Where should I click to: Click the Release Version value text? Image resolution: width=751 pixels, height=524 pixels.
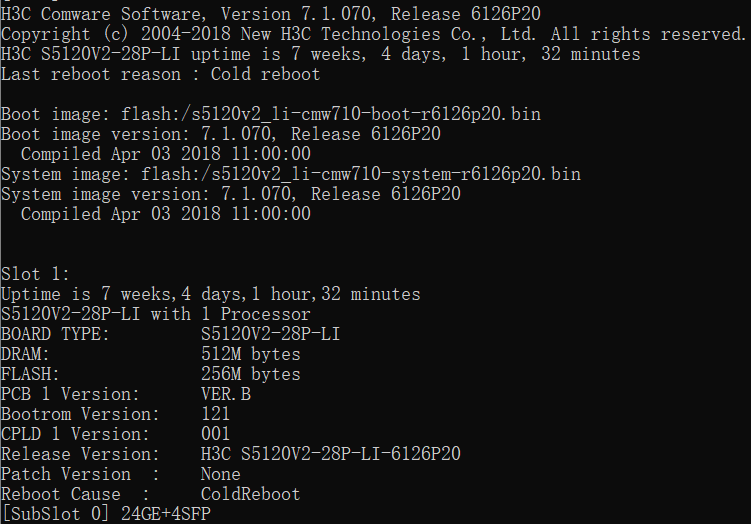click(x=330, y=454)
